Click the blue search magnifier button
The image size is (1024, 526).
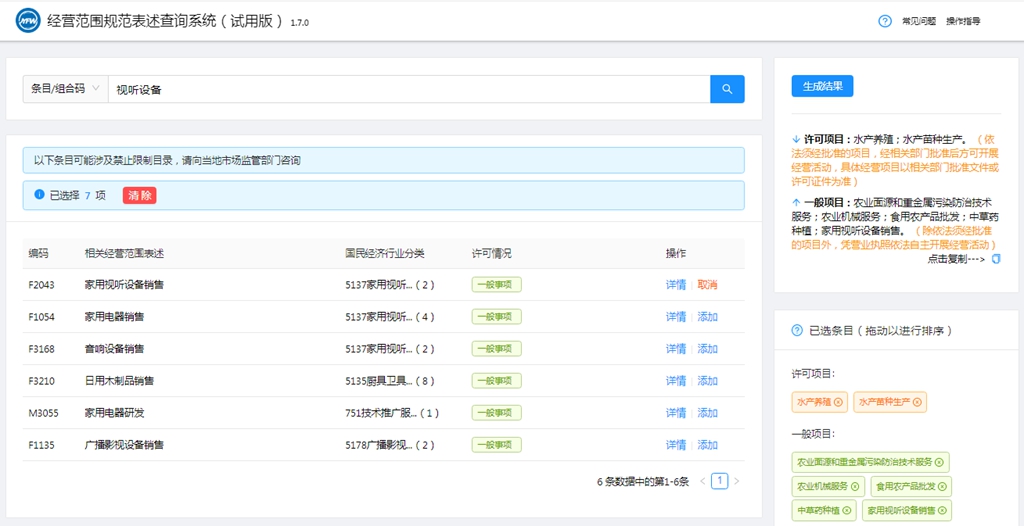point(727,89)
